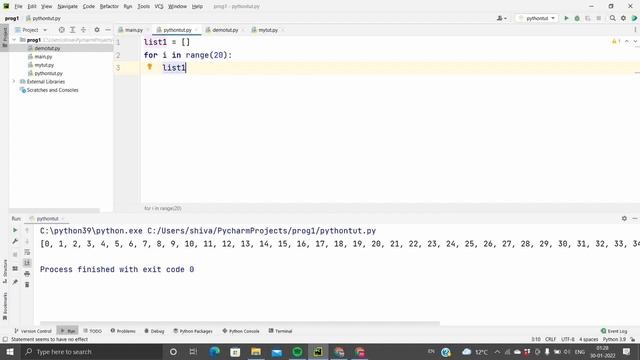Select Scratches and Consoles in project tree
640x360 pixels.
coord(52,90)
